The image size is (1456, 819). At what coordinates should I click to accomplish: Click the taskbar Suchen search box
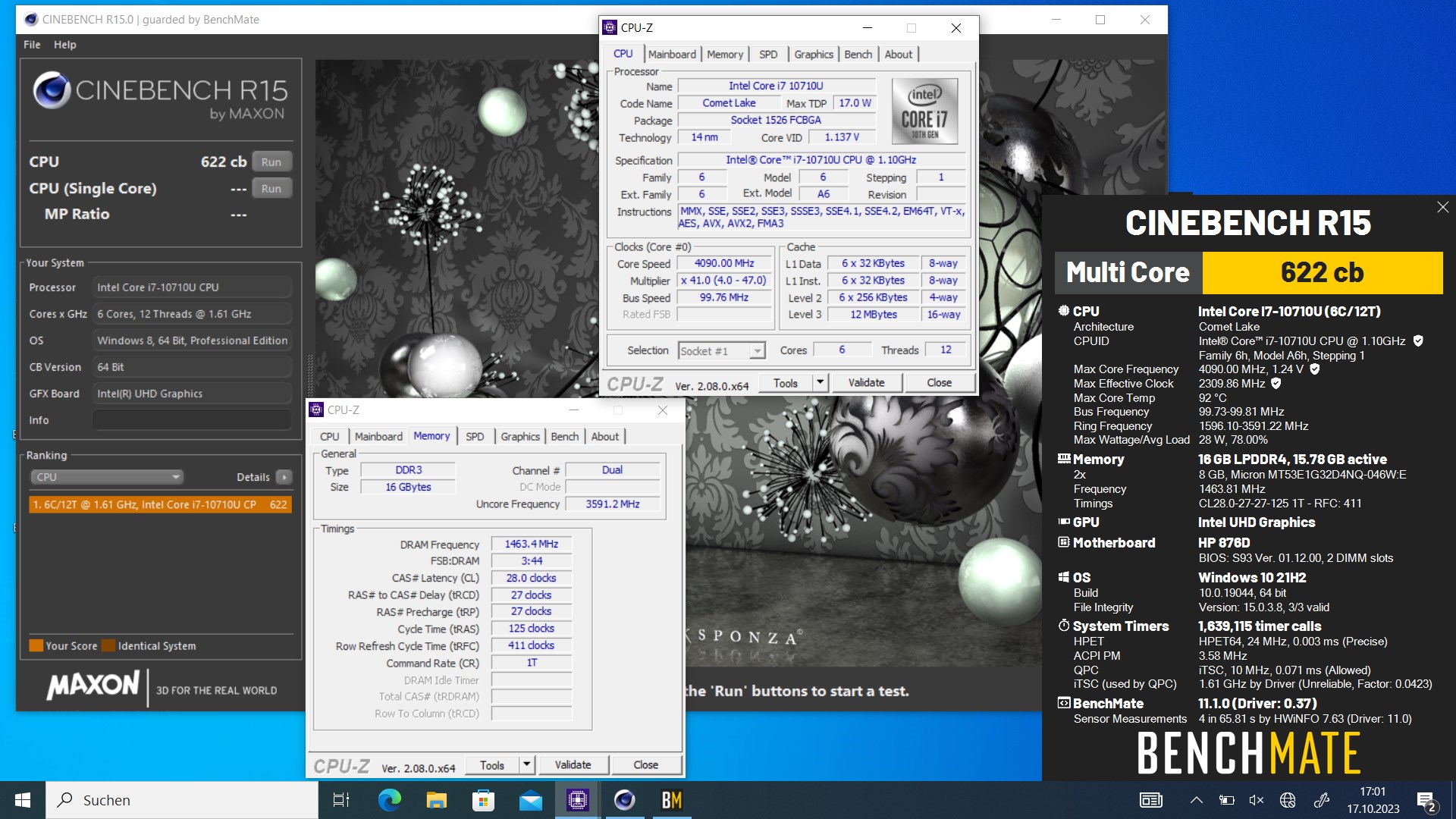point(182,800)
